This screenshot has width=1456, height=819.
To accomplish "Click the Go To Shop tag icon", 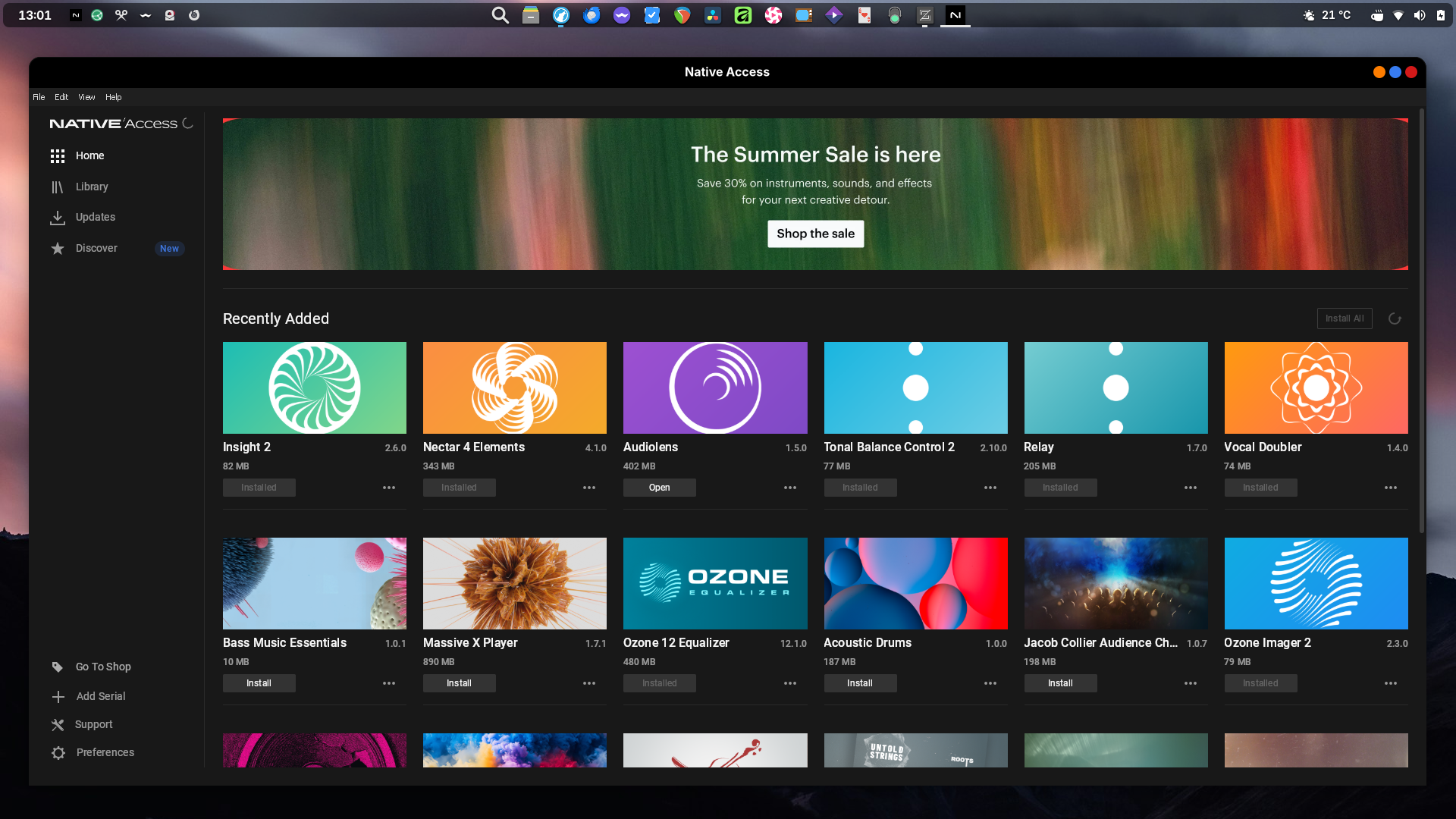I will tap(58, 667).
